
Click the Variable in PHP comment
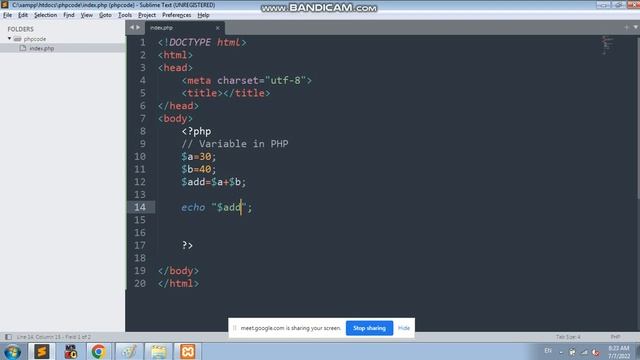(x=235, y=144)
